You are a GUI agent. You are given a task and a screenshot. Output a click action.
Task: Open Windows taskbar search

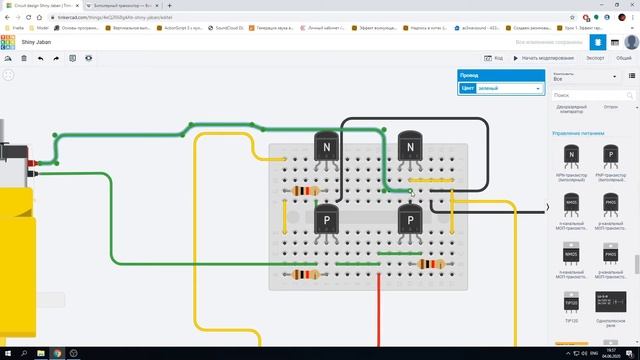click(24, 353)
